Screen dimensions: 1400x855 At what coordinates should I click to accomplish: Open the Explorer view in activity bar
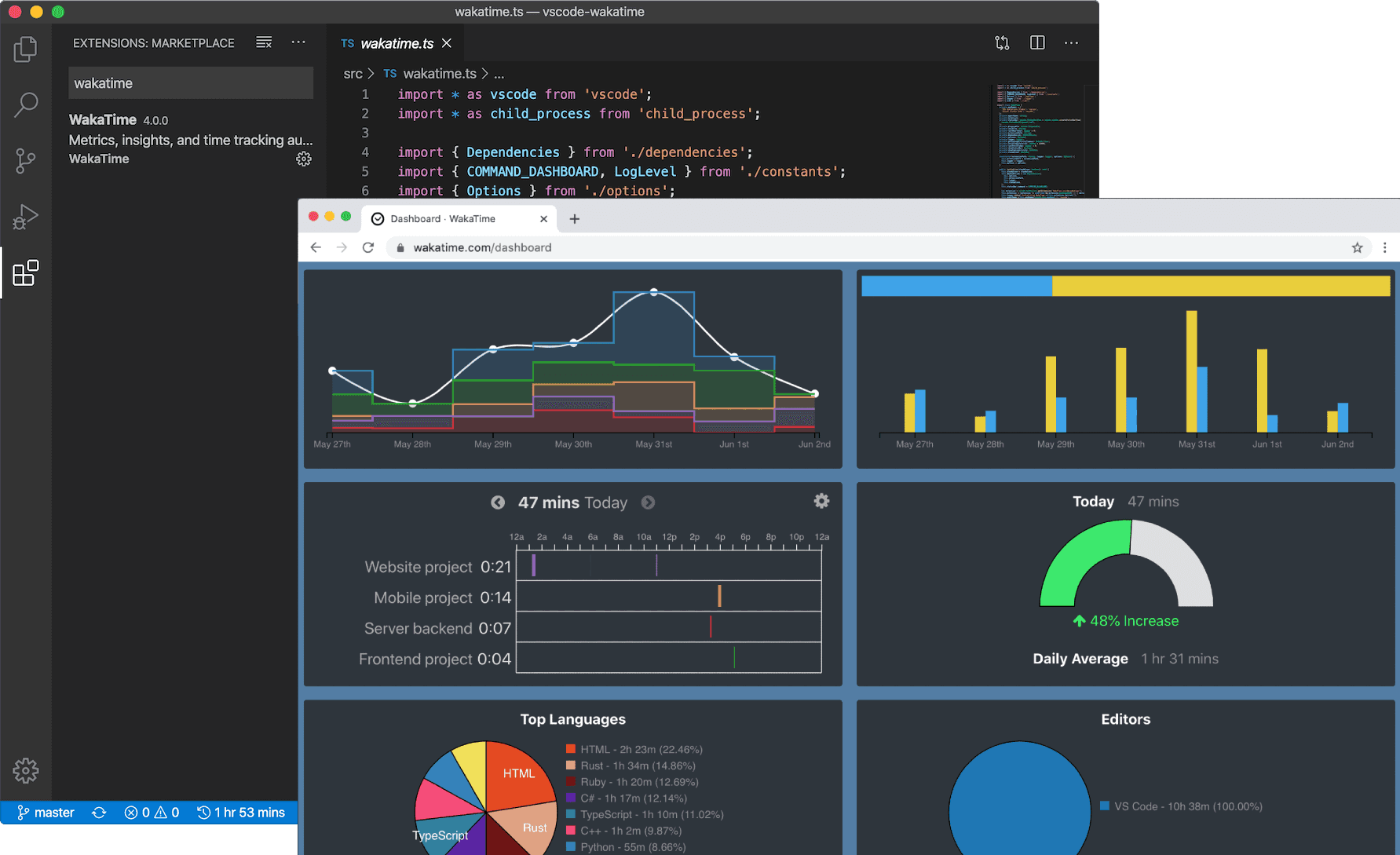coord(25,49)
